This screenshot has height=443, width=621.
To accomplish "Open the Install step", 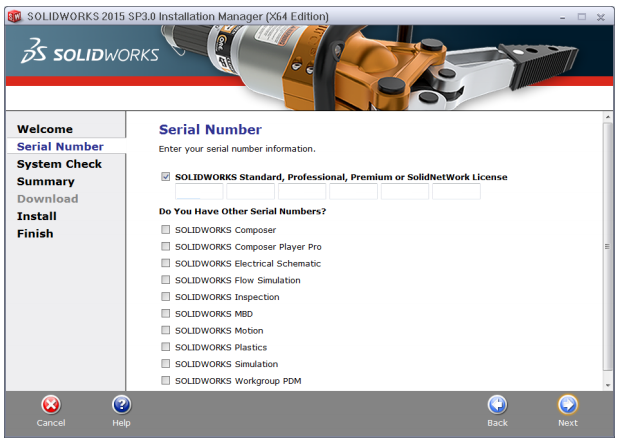I will (36, 216).
